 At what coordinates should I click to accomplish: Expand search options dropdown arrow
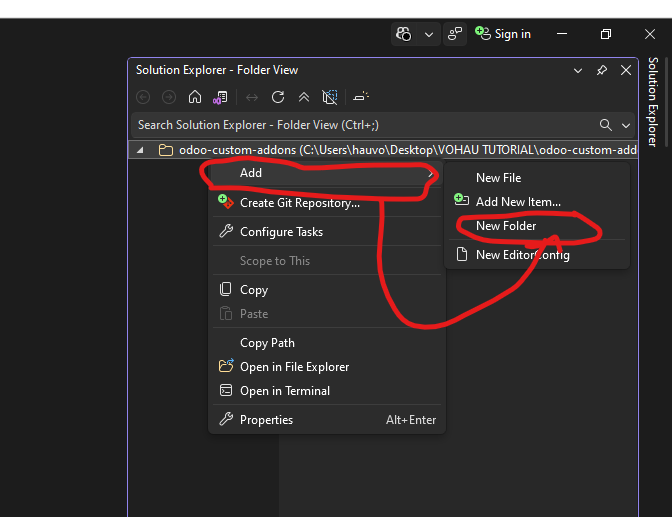626,125
